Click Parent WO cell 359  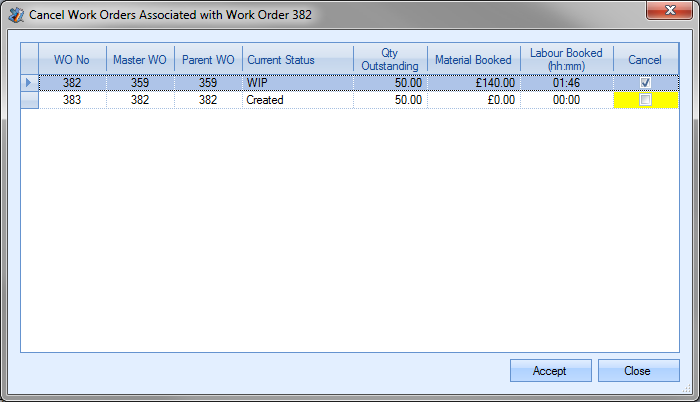pyautogui.click(x=208, y=83)
